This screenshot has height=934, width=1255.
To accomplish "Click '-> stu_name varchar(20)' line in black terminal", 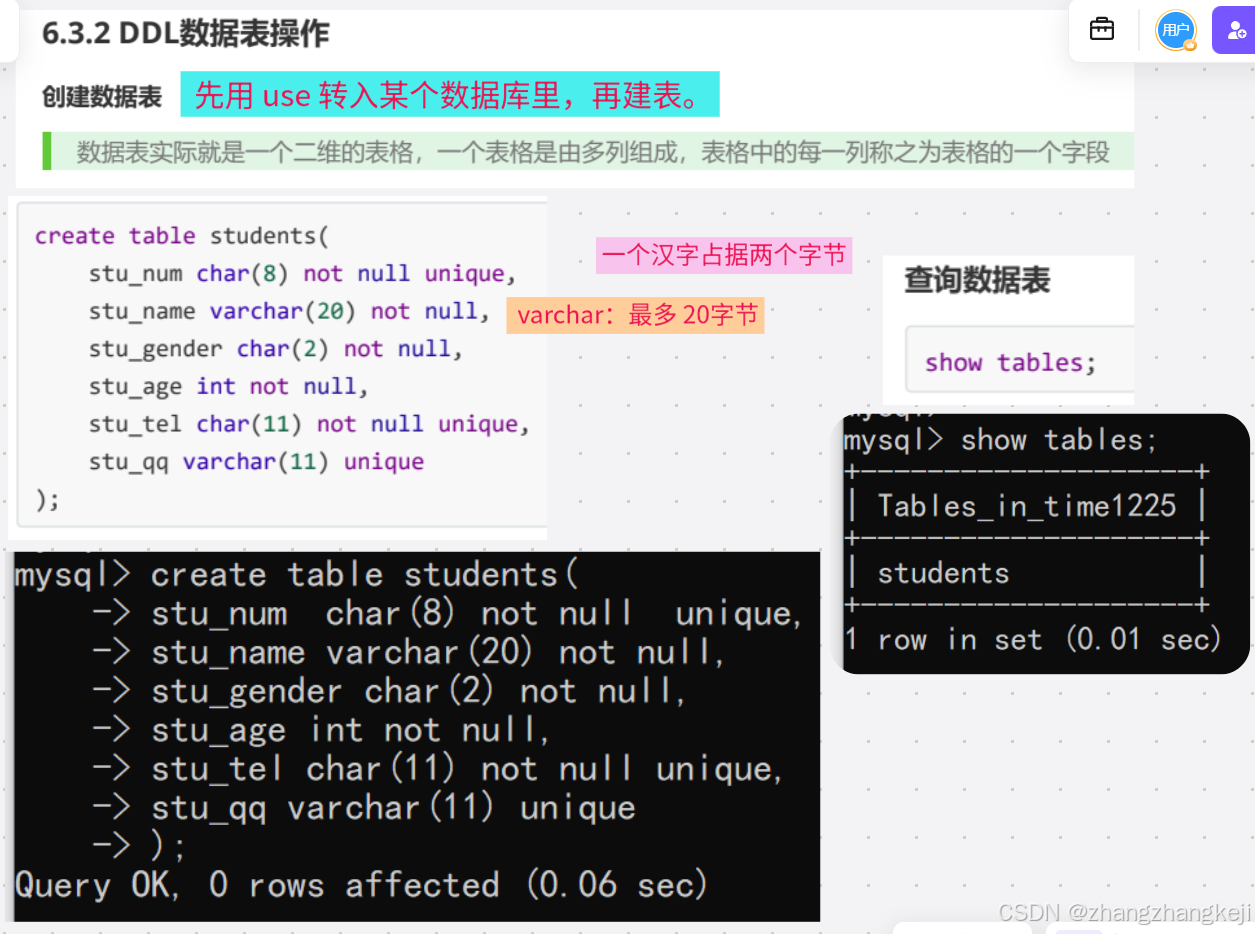I will 409,653.
